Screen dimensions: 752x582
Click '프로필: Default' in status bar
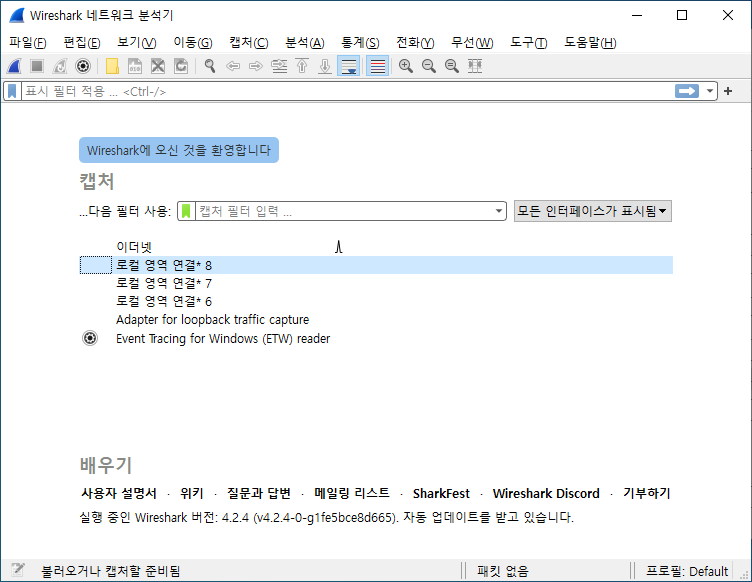pyautogui.click(x=687, y=571)
